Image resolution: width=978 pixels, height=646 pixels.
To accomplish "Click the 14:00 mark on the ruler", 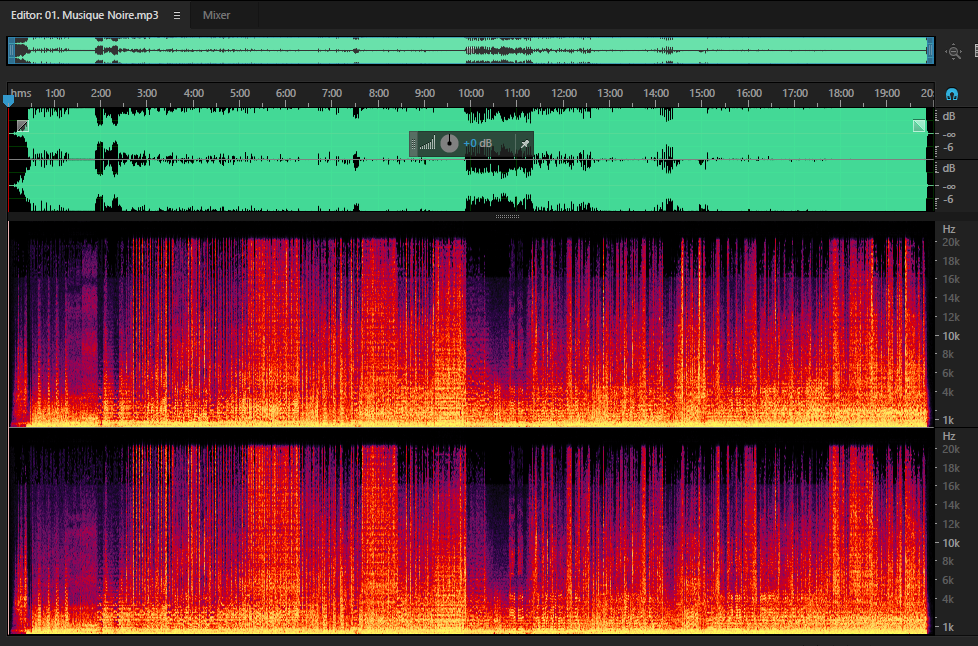I will (656, 93).
